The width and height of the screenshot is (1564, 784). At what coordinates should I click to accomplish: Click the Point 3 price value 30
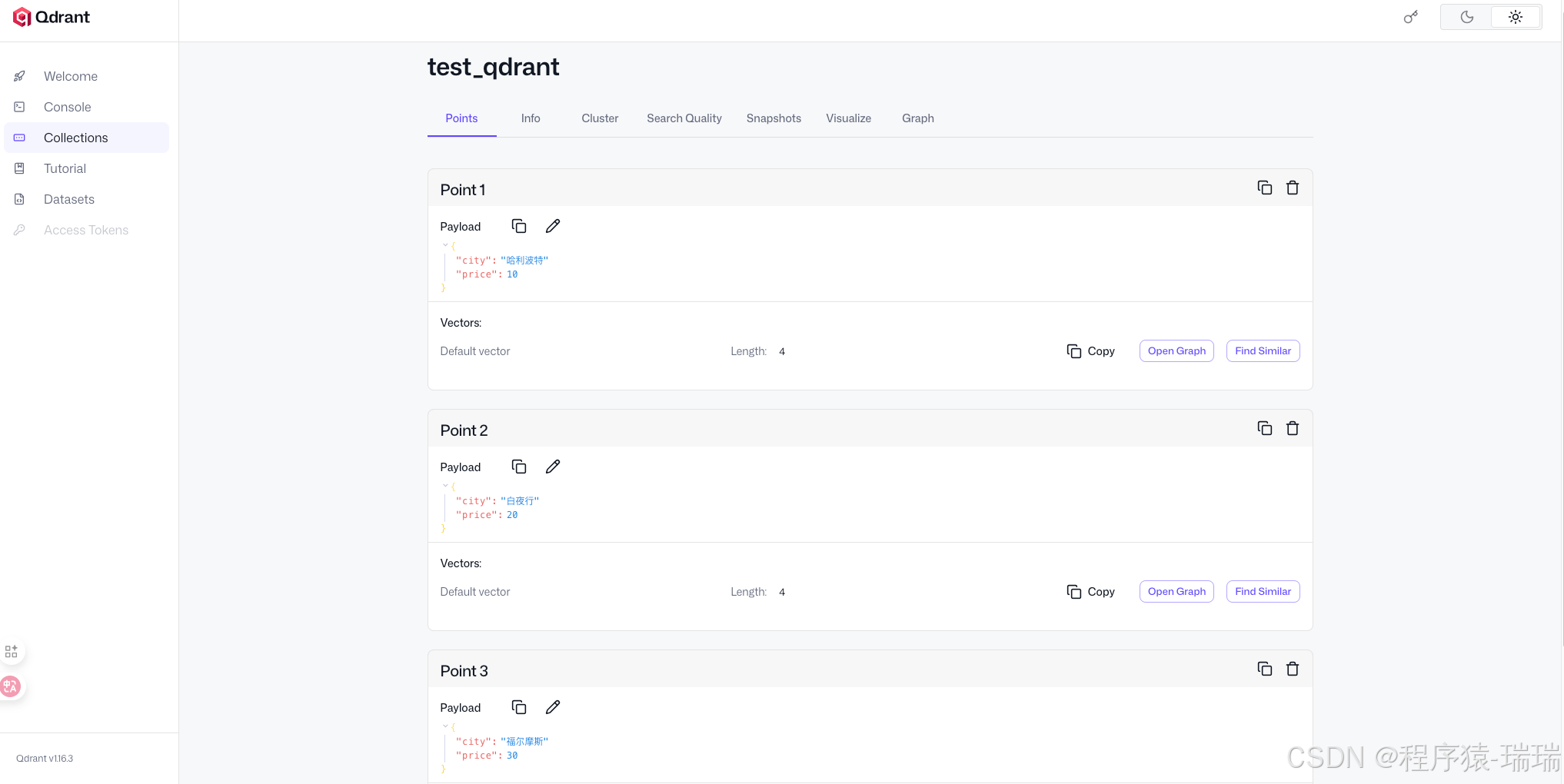[512, 756]
